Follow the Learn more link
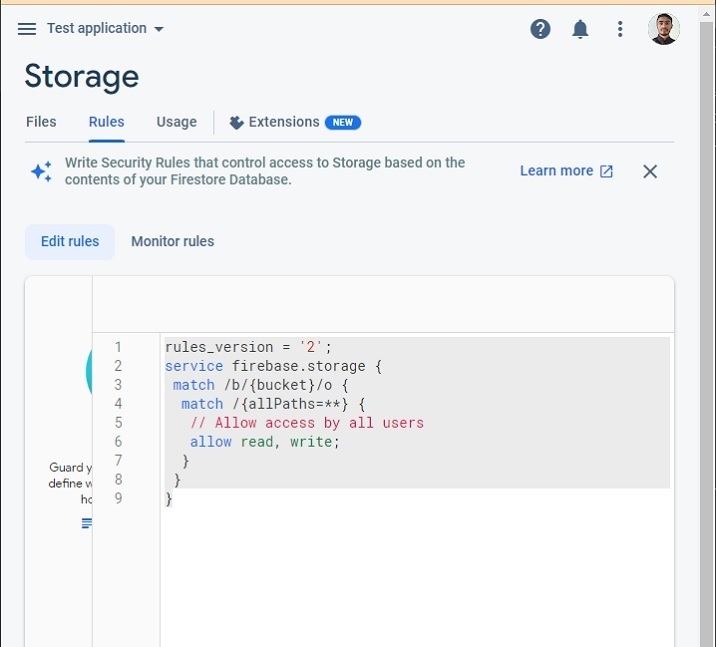 (x=556, y=171)
